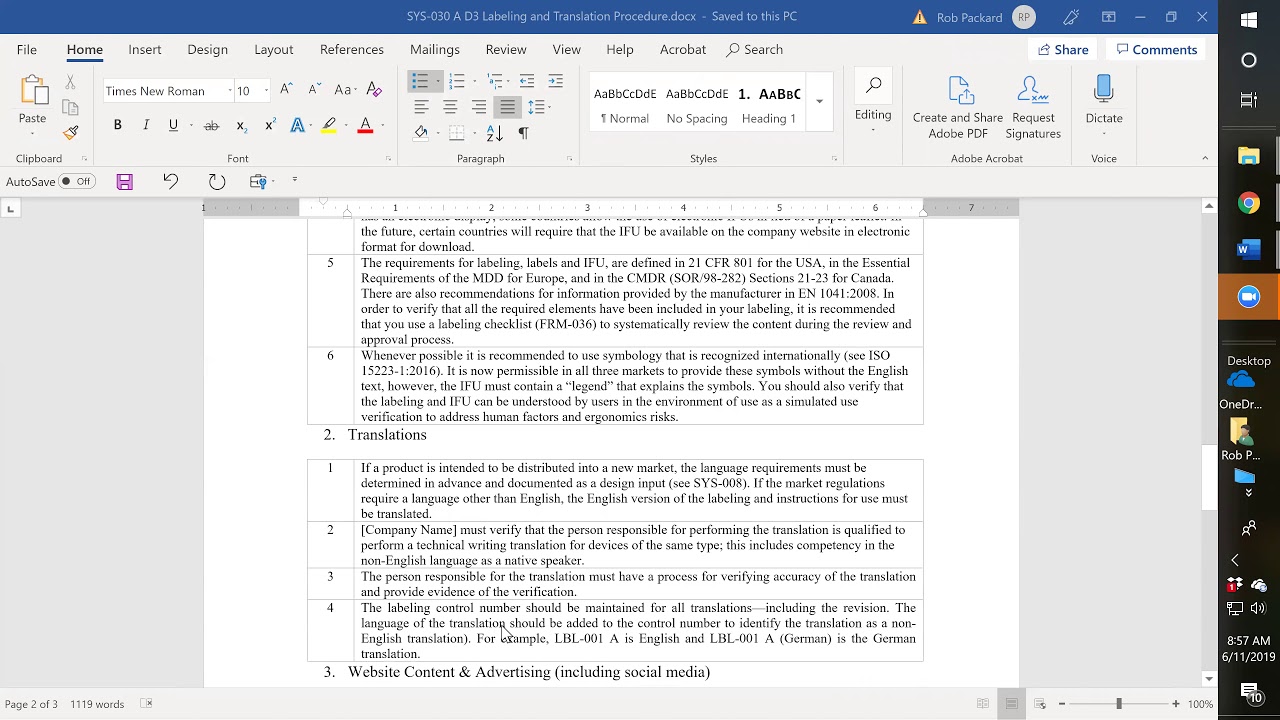The width and height of the screenshot is (1280, 720).
Task: Click the Cut scissors icon
Action: click(x=70, y=82)
